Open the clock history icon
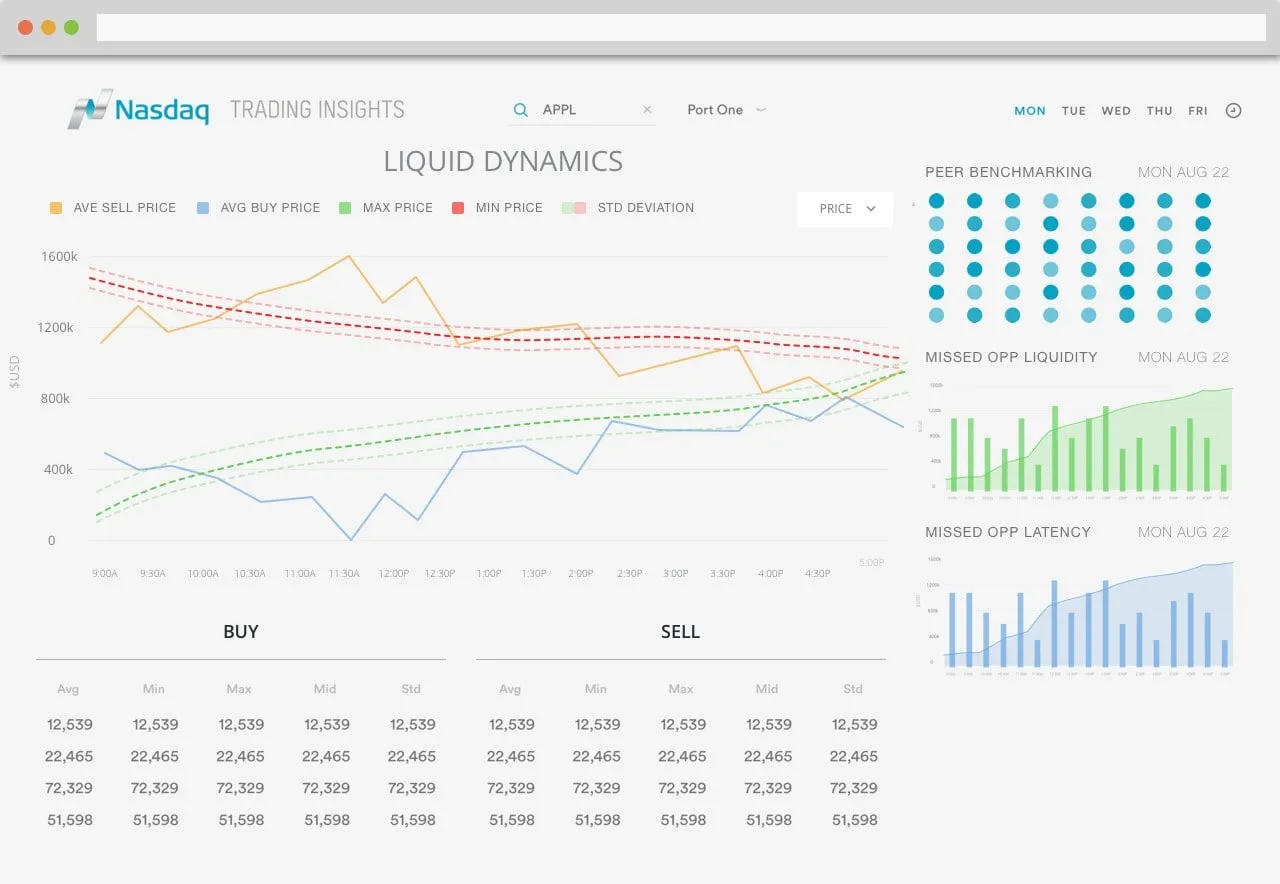This screenshot has width=1280, height=884. pos(1233,111)
